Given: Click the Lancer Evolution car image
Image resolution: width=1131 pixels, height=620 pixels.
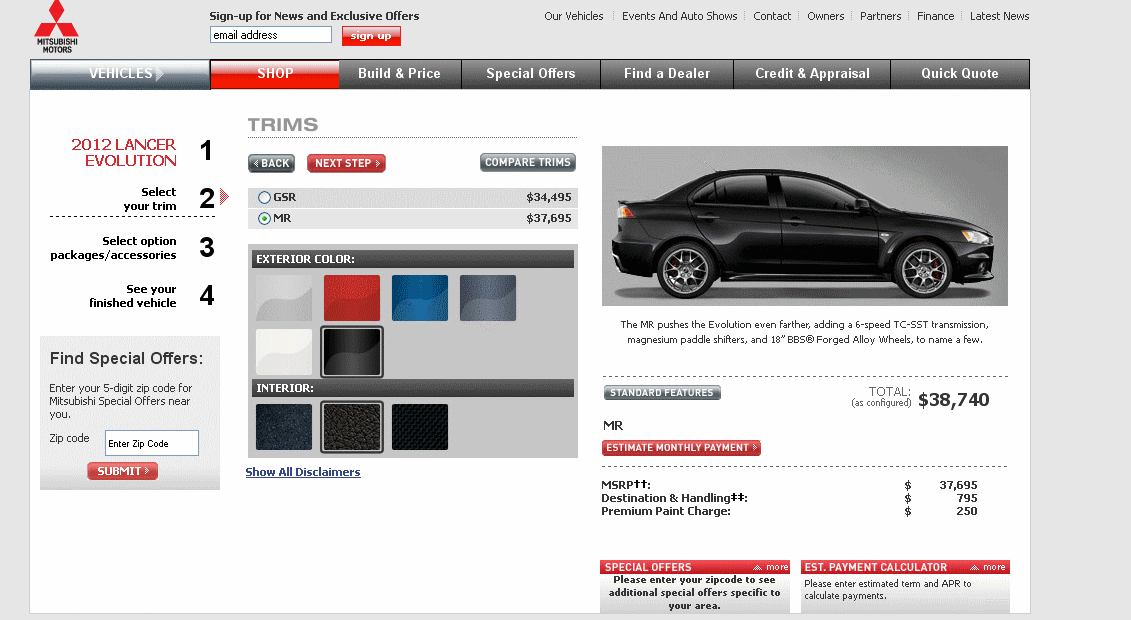Looking at the screenshot, I should coord(805,226).
